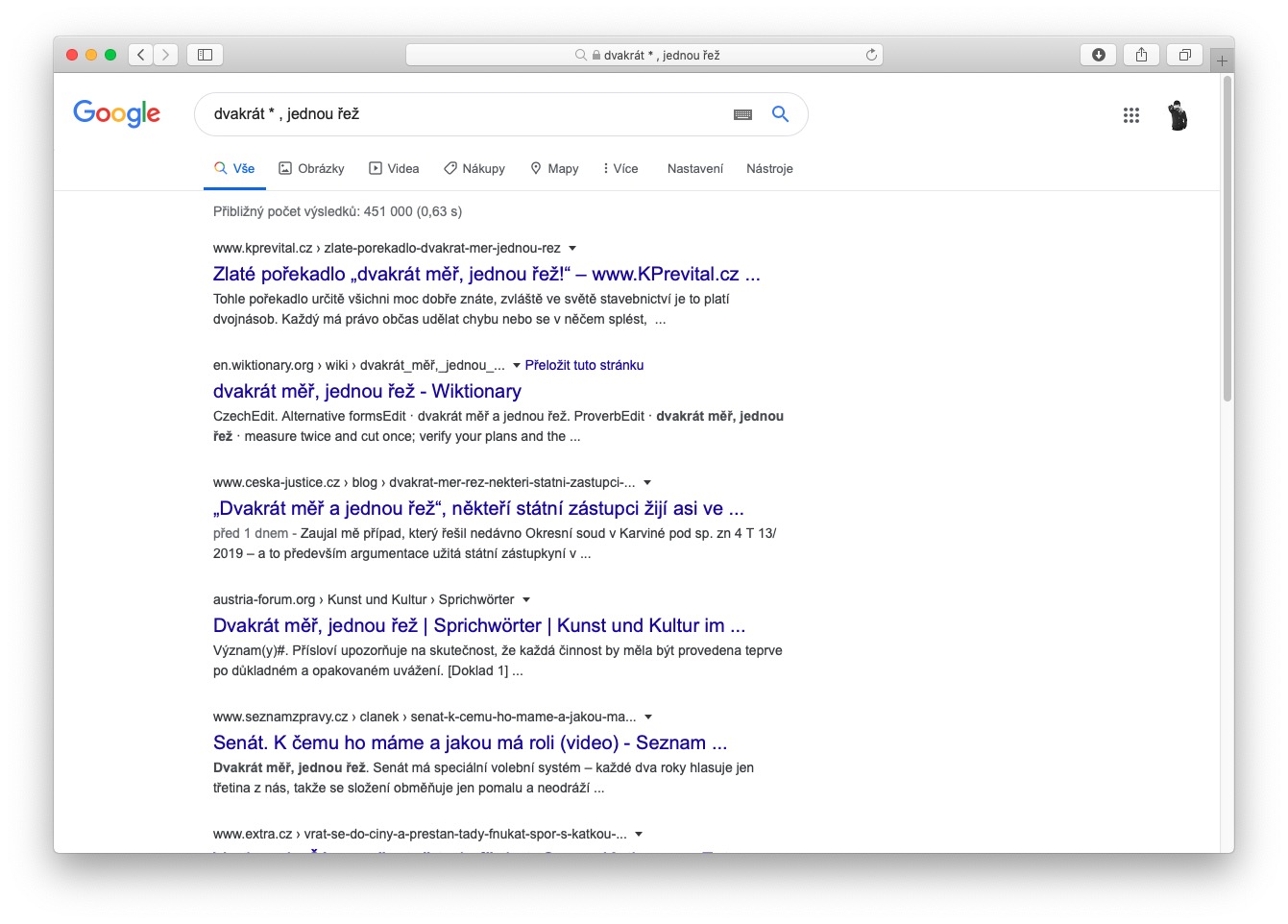Reload the page from address bar
1288x924 pixels.
(x=871, y=55)
